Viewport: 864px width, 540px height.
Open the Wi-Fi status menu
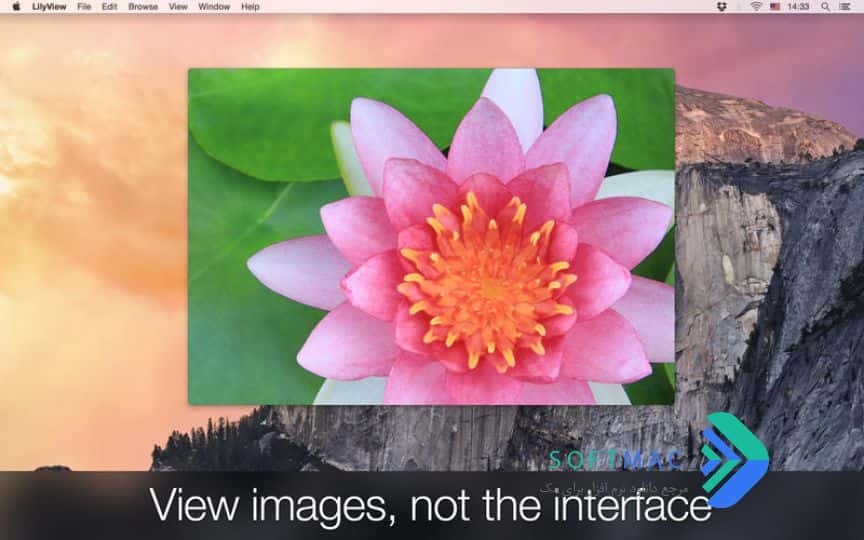point(756,7)
